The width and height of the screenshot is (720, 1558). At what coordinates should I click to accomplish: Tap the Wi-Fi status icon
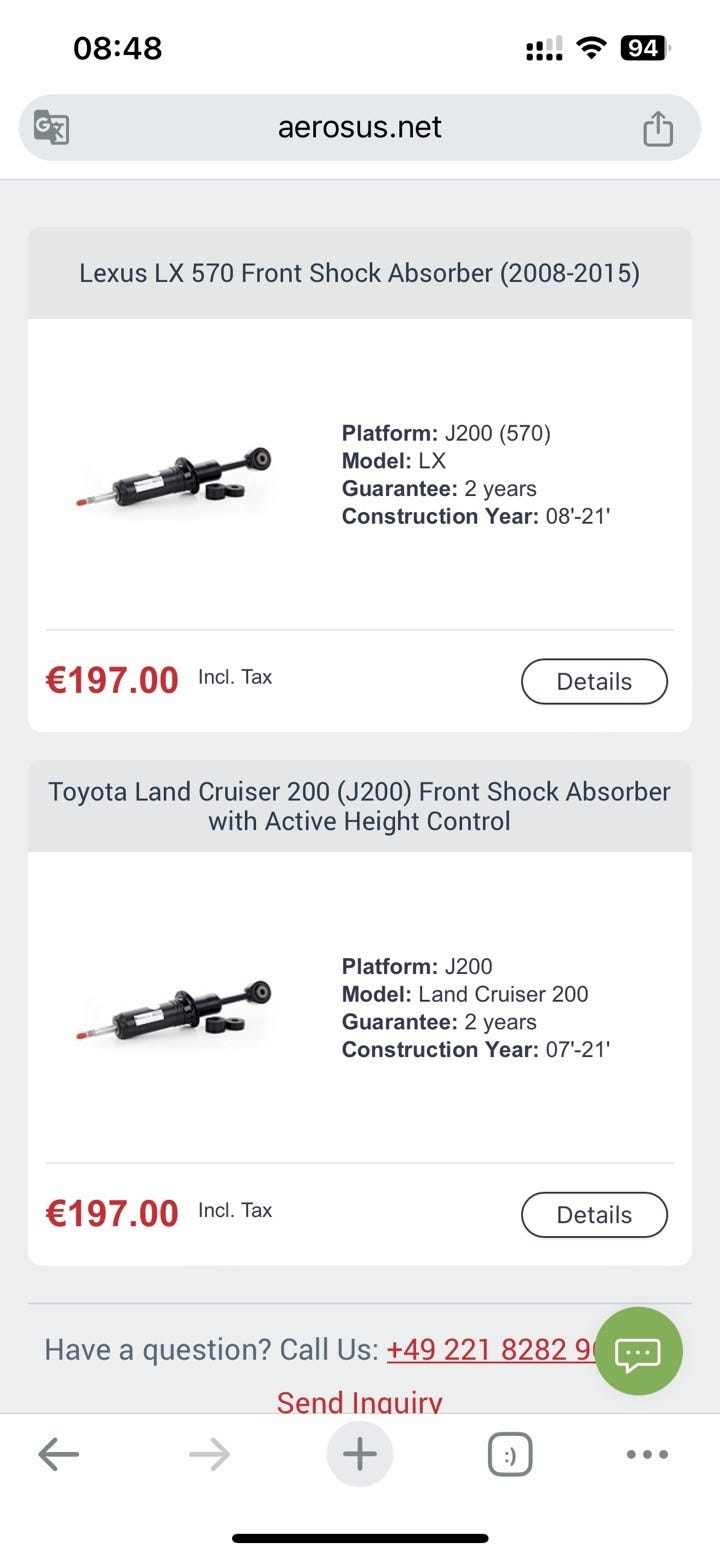coord(593,48)
